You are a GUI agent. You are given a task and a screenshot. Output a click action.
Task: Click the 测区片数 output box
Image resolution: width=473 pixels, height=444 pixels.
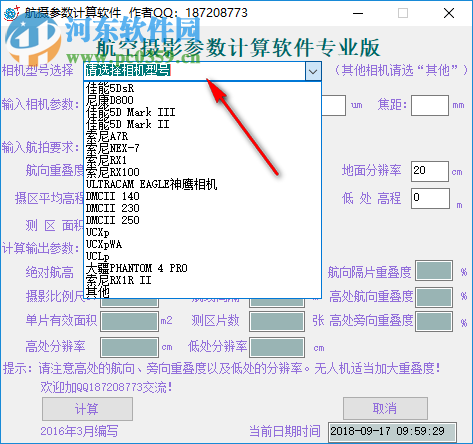(277, 321)
